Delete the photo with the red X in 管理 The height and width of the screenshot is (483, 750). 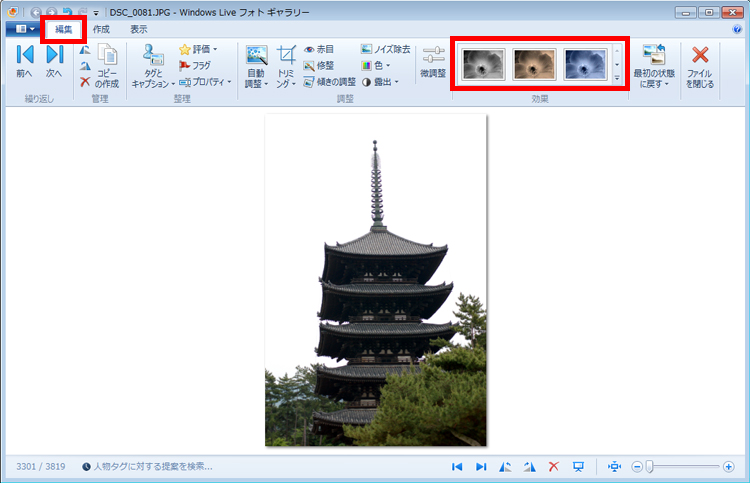click(85, 82)
